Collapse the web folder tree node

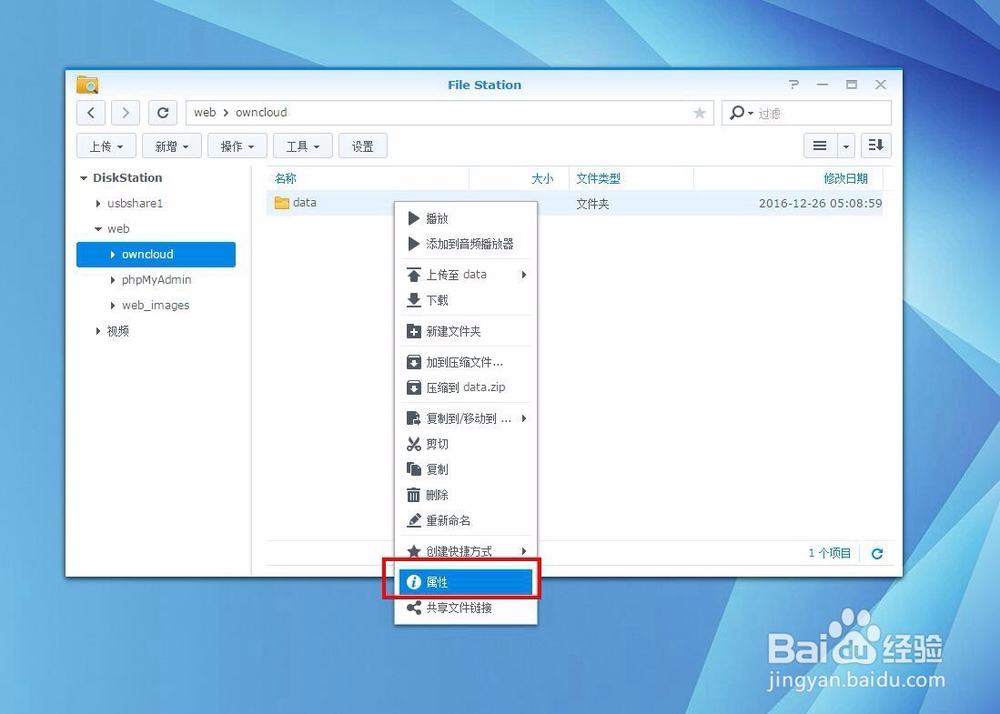98,229
